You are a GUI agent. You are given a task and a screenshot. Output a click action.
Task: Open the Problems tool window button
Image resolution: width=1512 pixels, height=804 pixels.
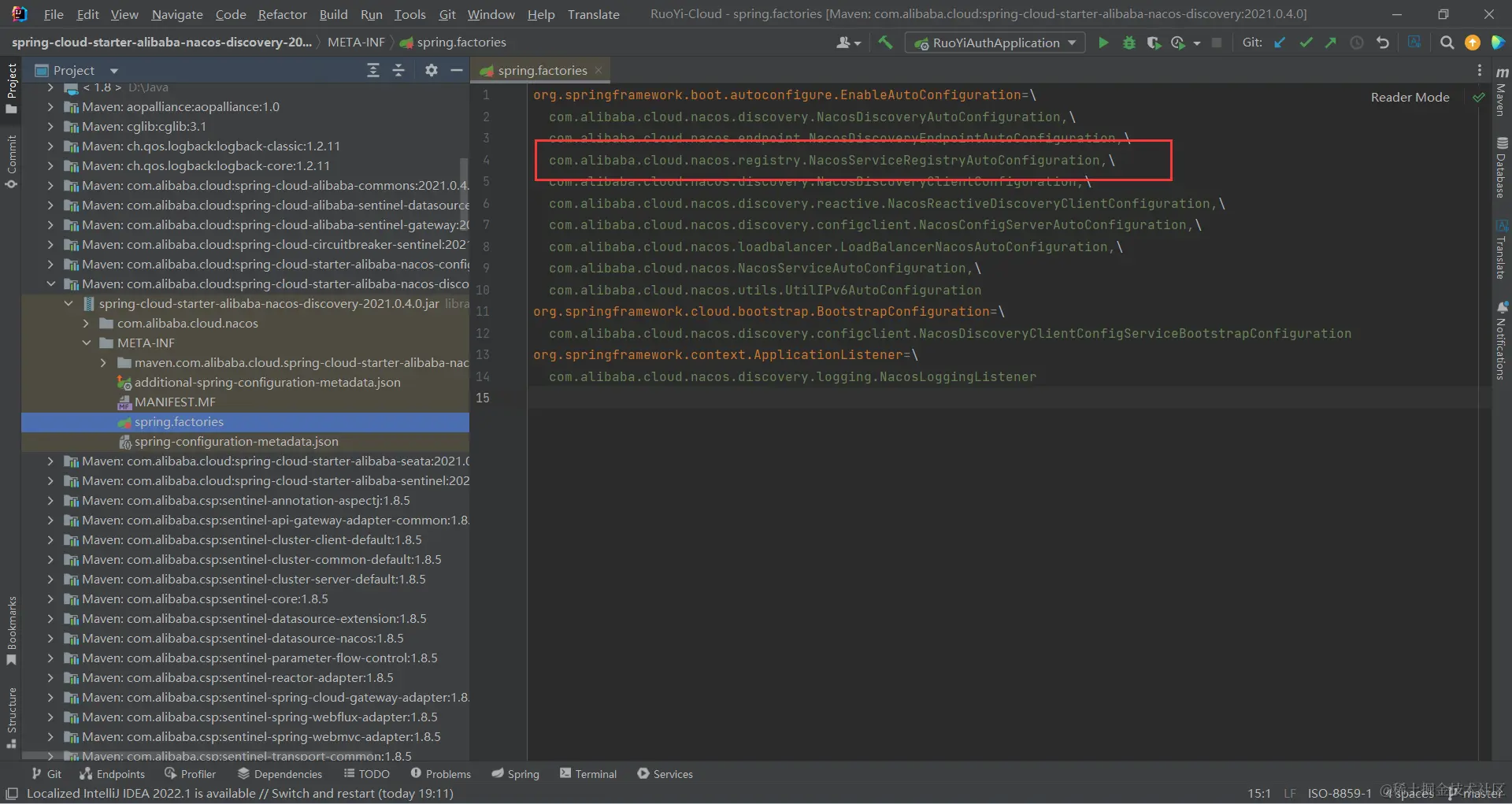click(440, 774)
